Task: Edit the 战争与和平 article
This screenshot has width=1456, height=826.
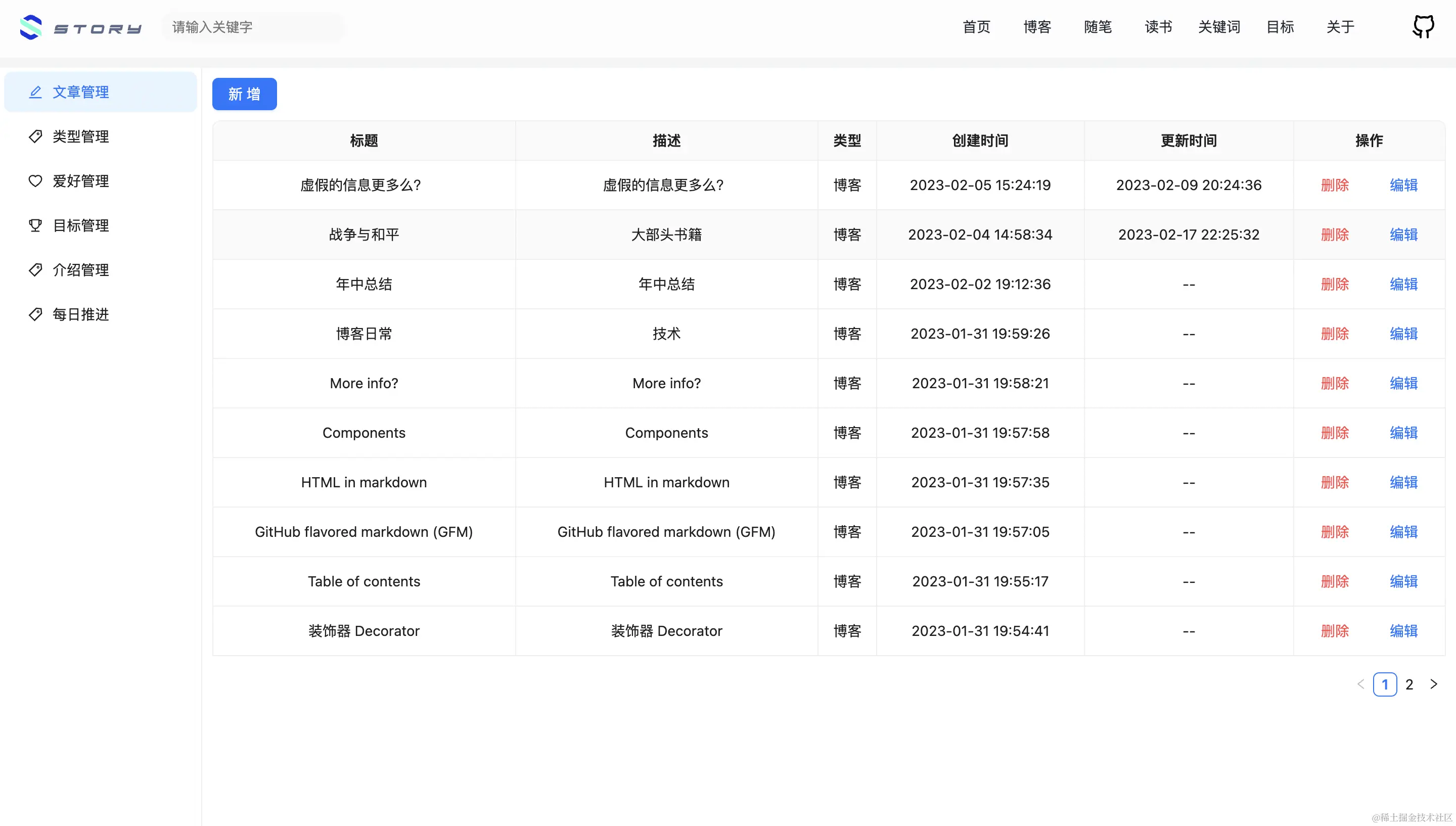Action: 1403,234
